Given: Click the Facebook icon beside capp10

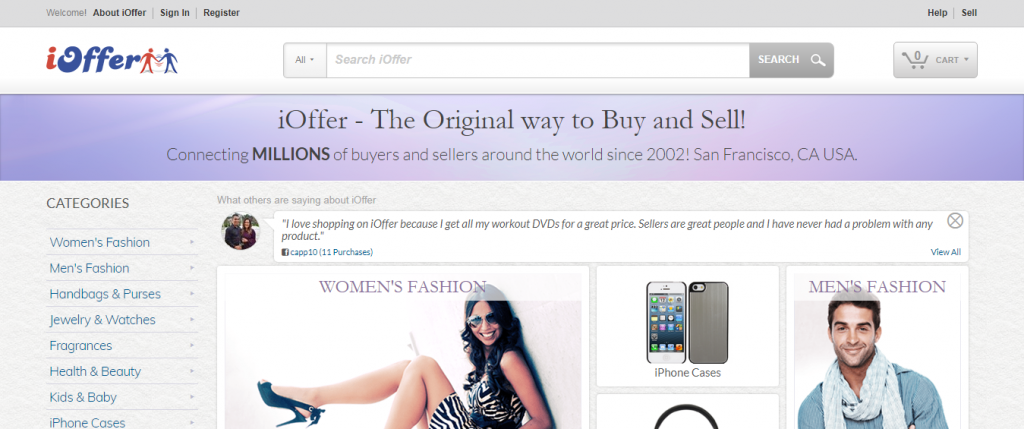Looking at the screenshot, I should click(285, 252).
